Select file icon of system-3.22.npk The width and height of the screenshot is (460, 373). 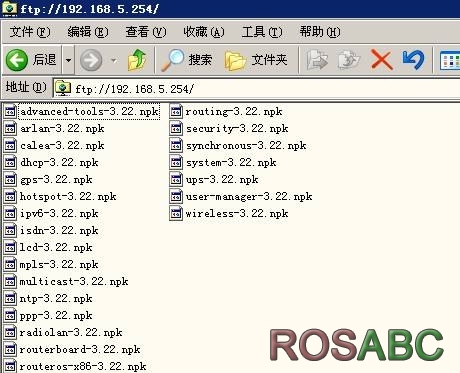point(176,162)
